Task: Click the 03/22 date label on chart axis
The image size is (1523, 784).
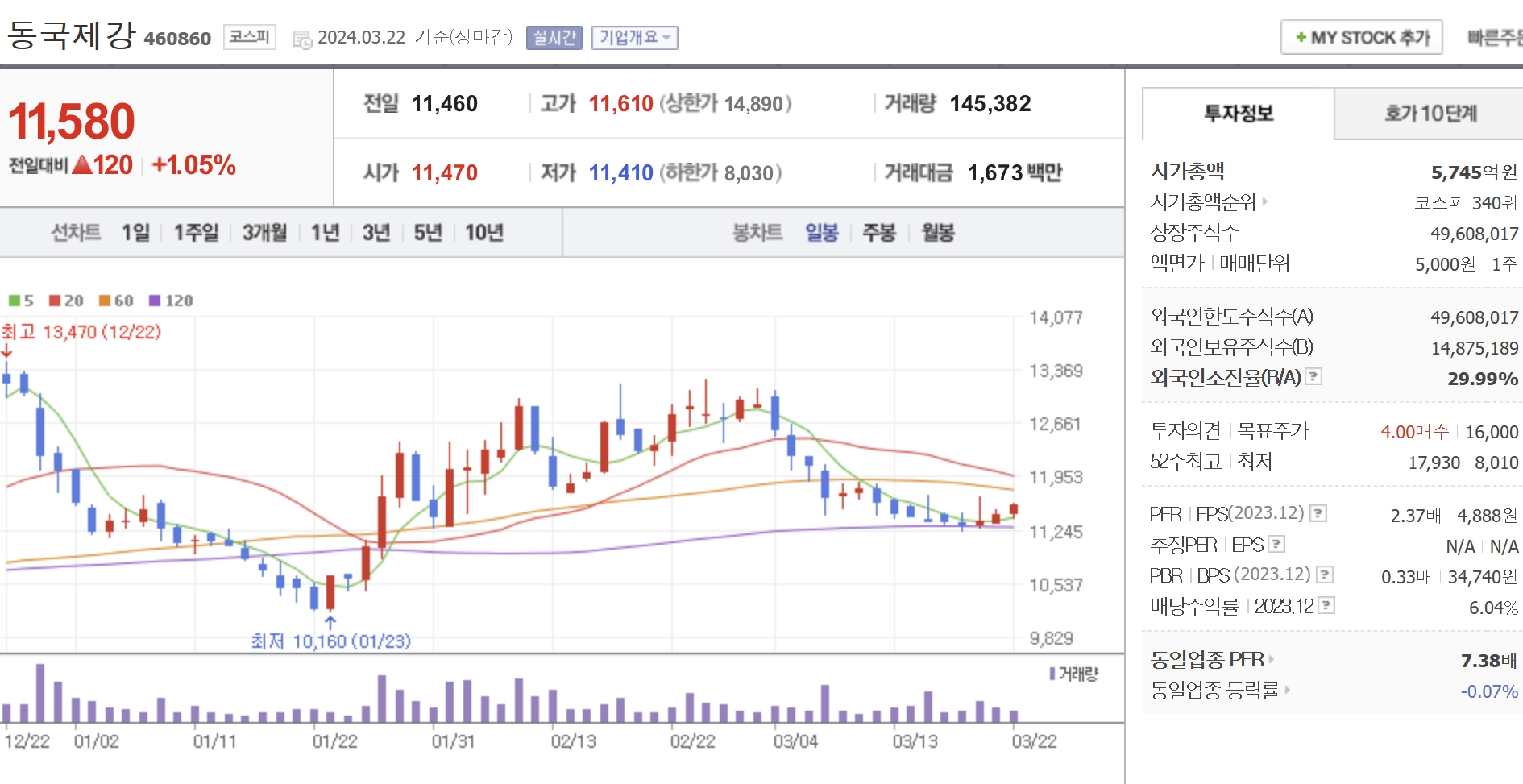Action: [1034, 741]
